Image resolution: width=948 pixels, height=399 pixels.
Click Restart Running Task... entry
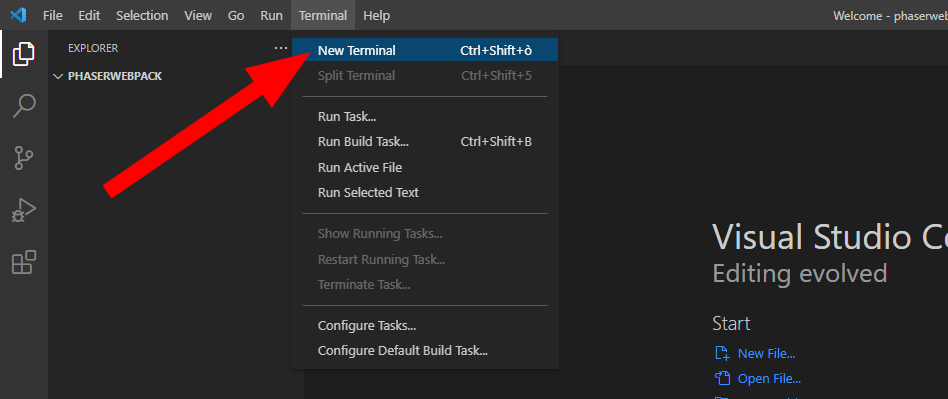click(425, 259)
